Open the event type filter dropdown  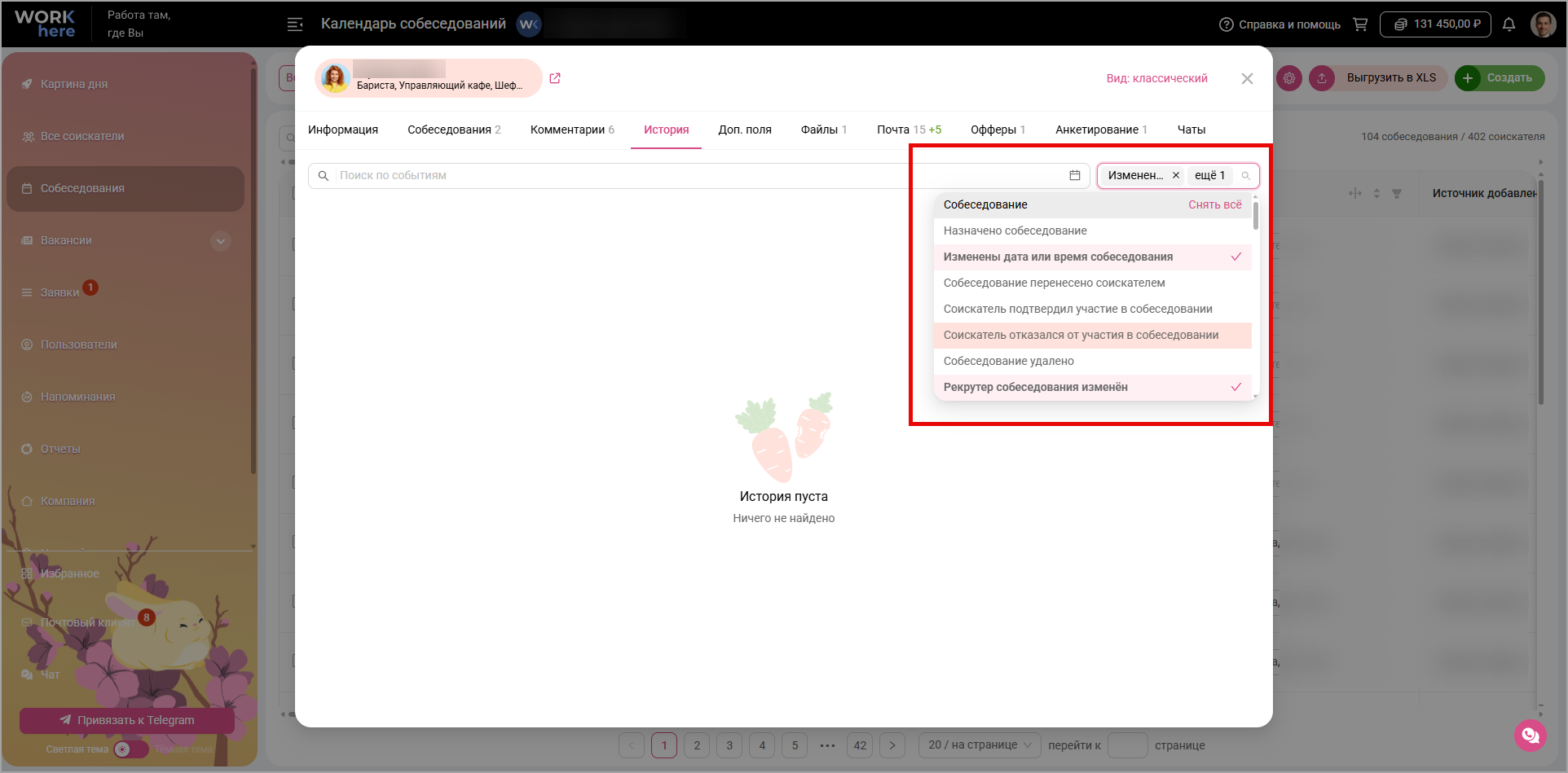(x=1178, y=175)
